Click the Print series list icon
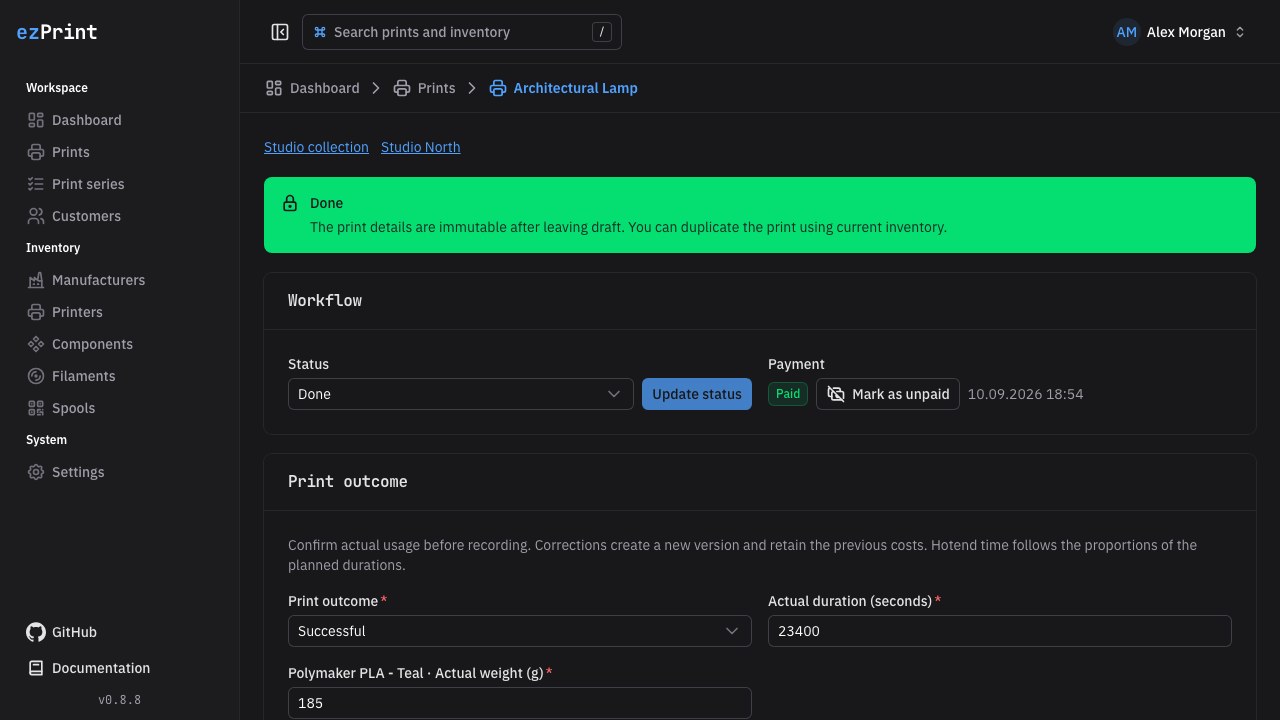This screenshot has width=1280, height=720. pos(36,184)
